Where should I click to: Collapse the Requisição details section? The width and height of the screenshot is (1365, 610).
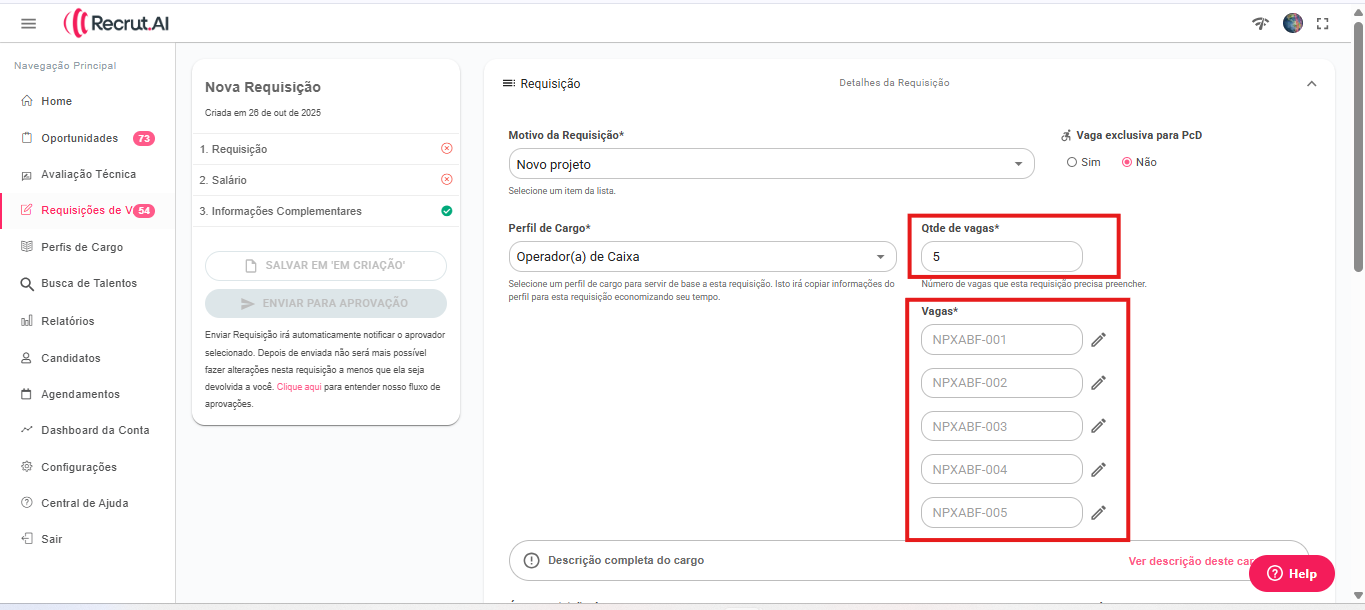[x=1311, y=84]
